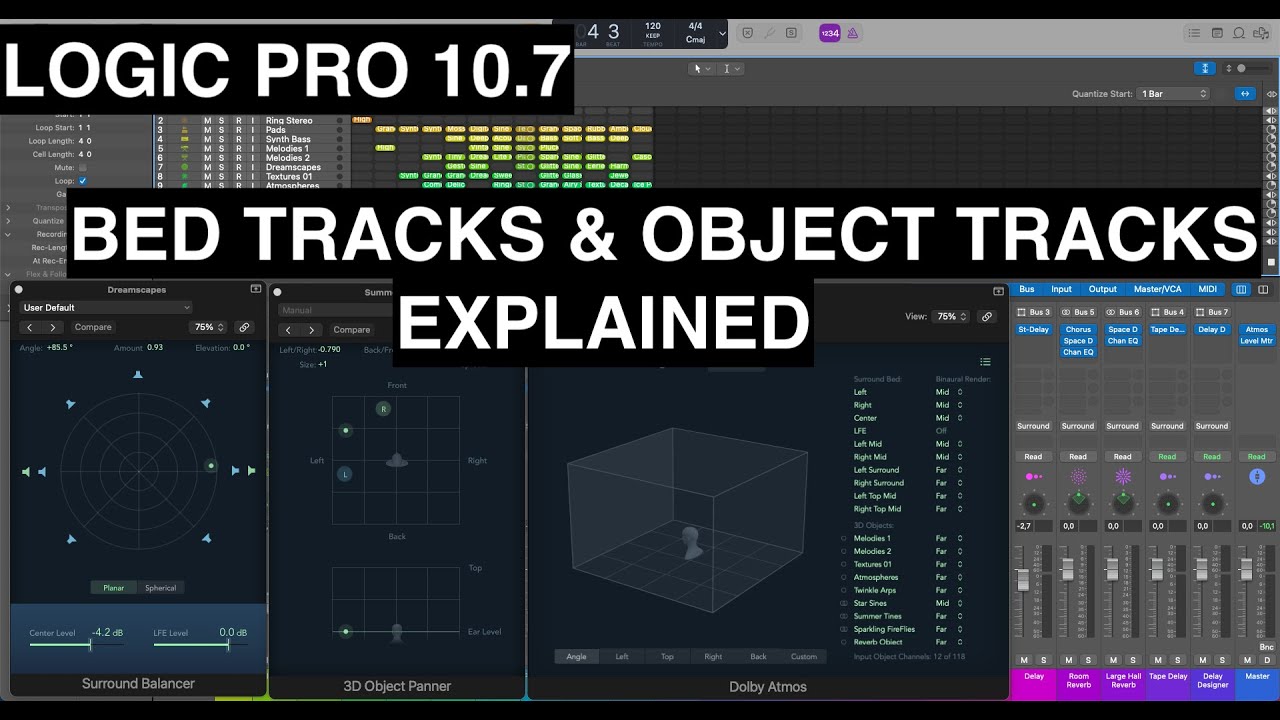Mute the Tape Delay channel strip

(1158, 660)
